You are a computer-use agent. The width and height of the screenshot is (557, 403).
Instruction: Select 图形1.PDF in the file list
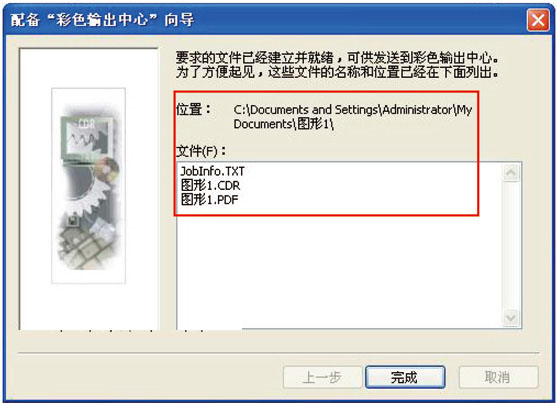209,200
